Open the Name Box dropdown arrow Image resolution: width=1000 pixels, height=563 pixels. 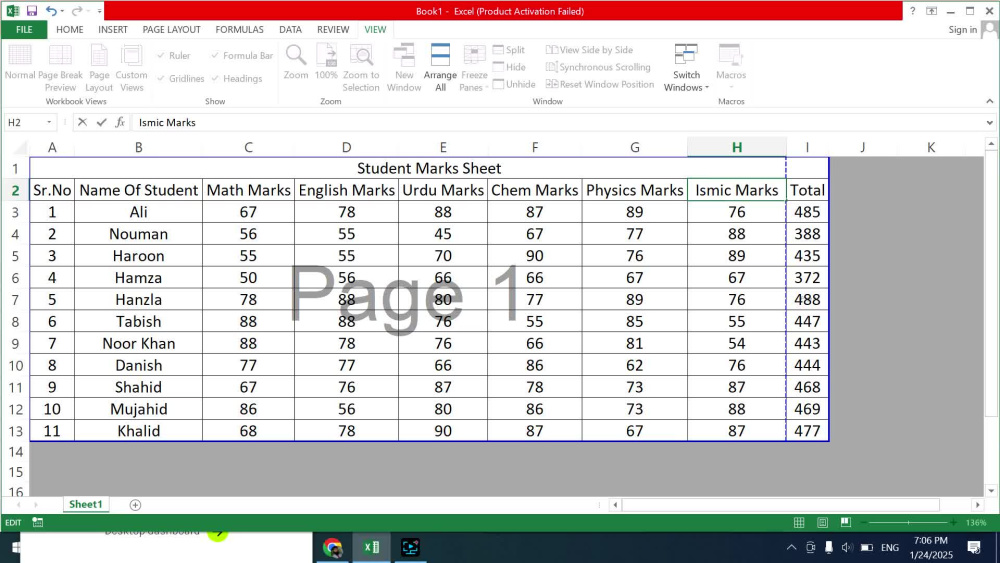(x=48, y=122)
